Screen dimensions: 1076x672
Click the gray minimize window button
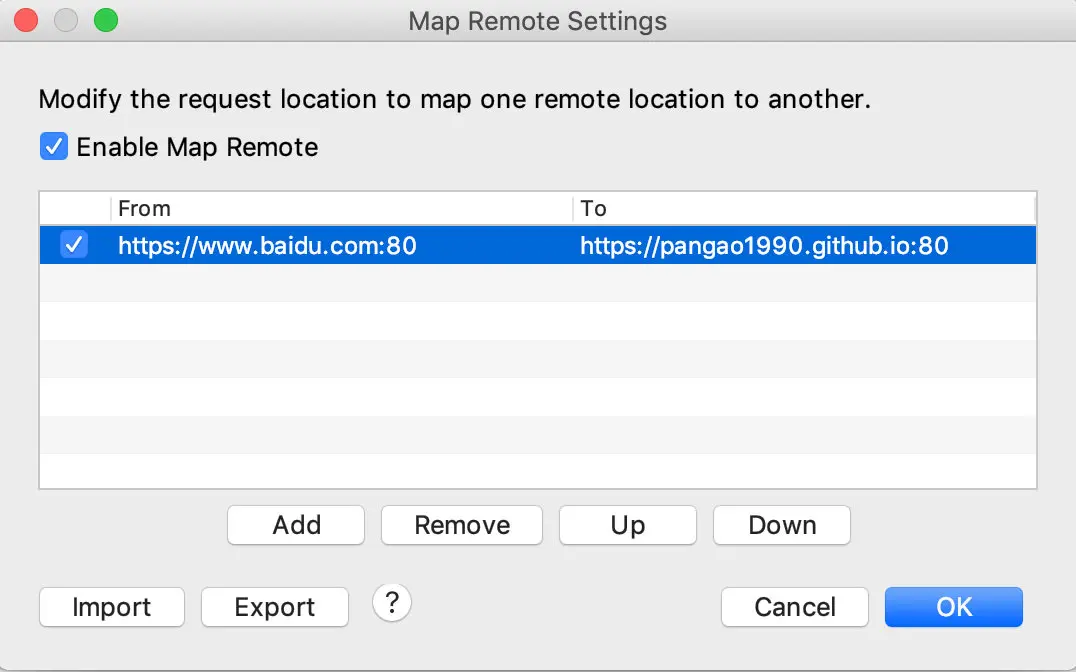click(x=66, y=20)
